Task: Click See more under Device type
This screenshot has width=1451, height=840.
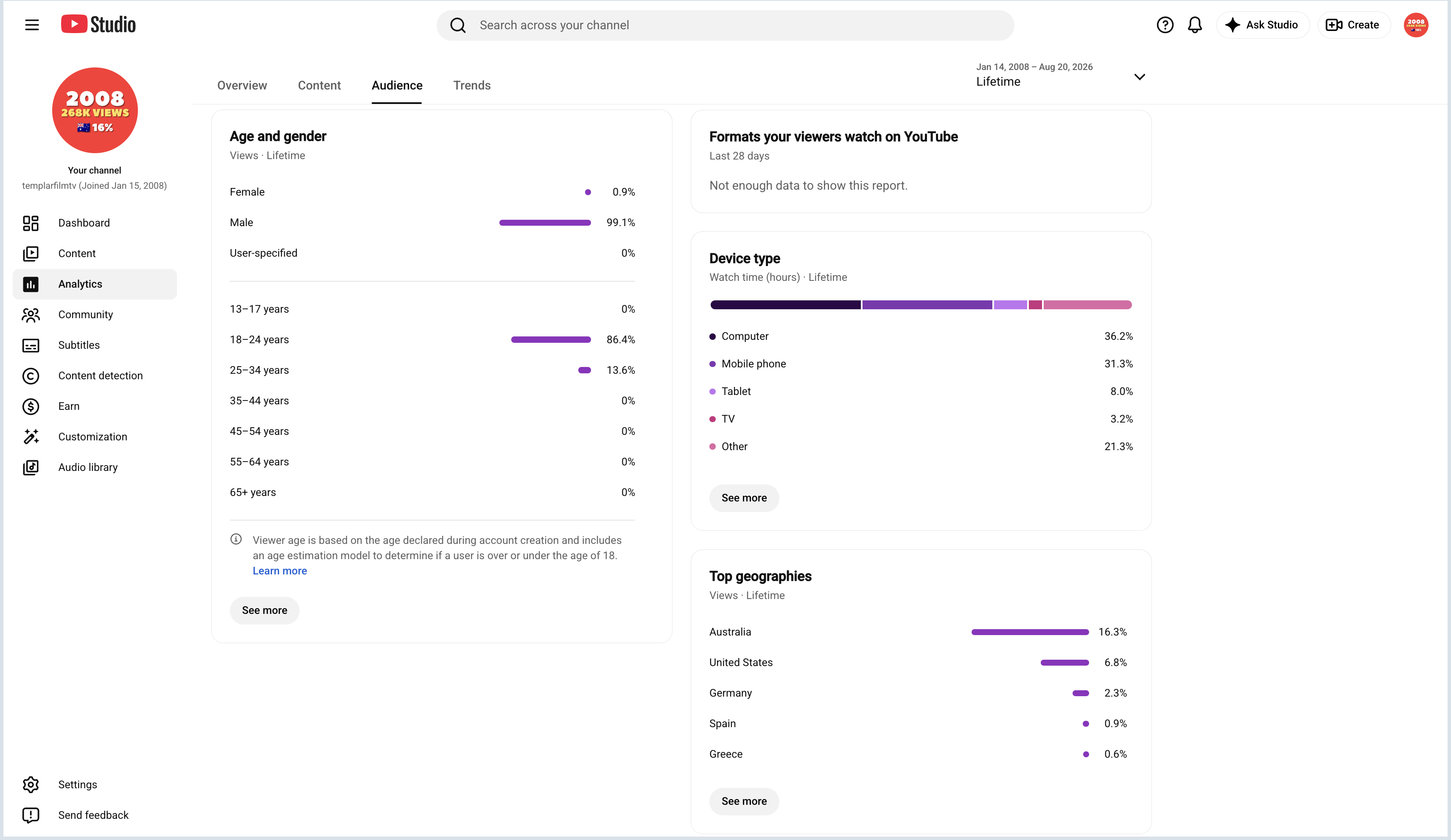Action: [x=744, y=498]
